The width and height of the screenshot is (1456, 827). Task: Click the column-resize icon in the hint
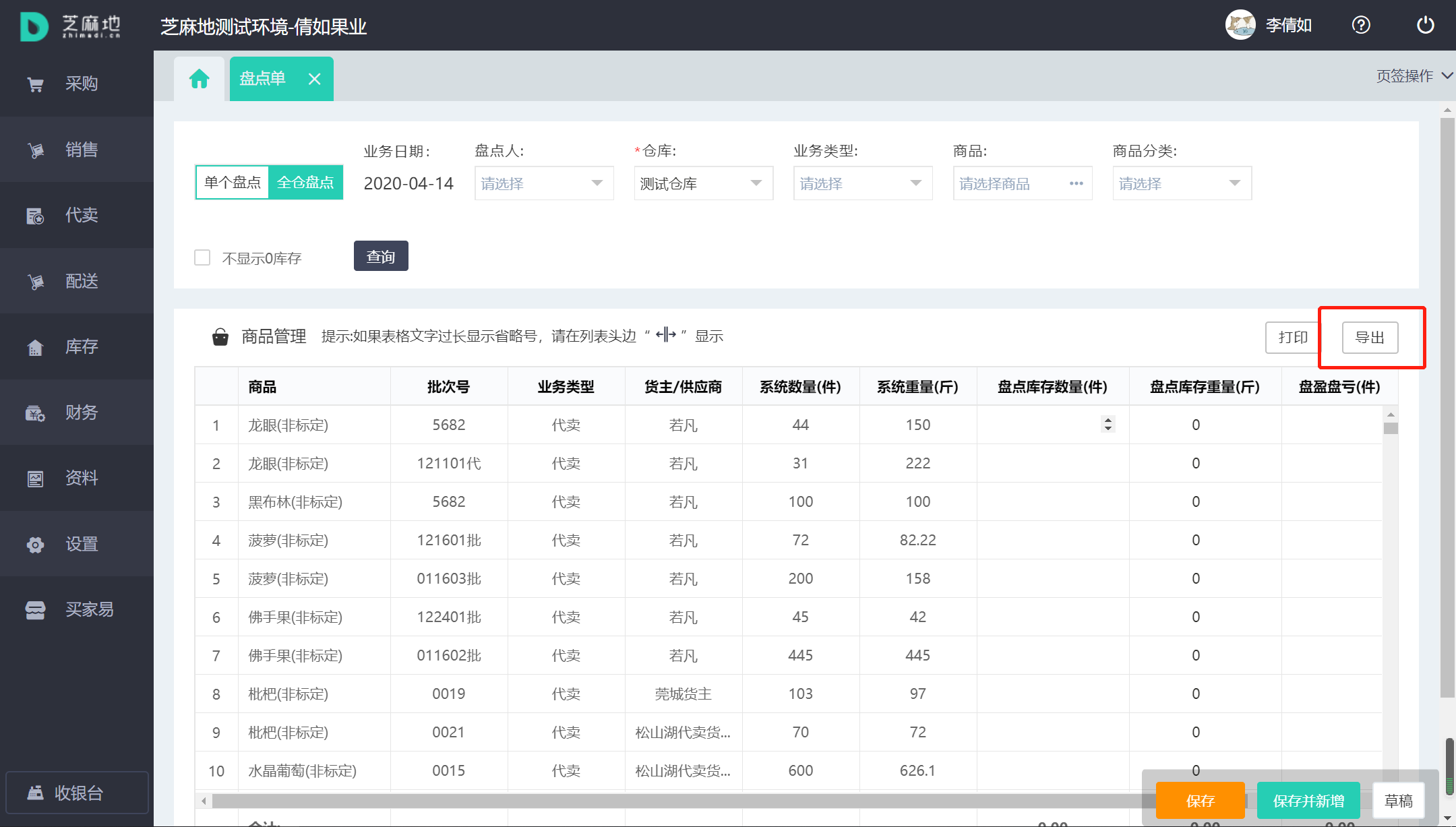tap(665, 334)
